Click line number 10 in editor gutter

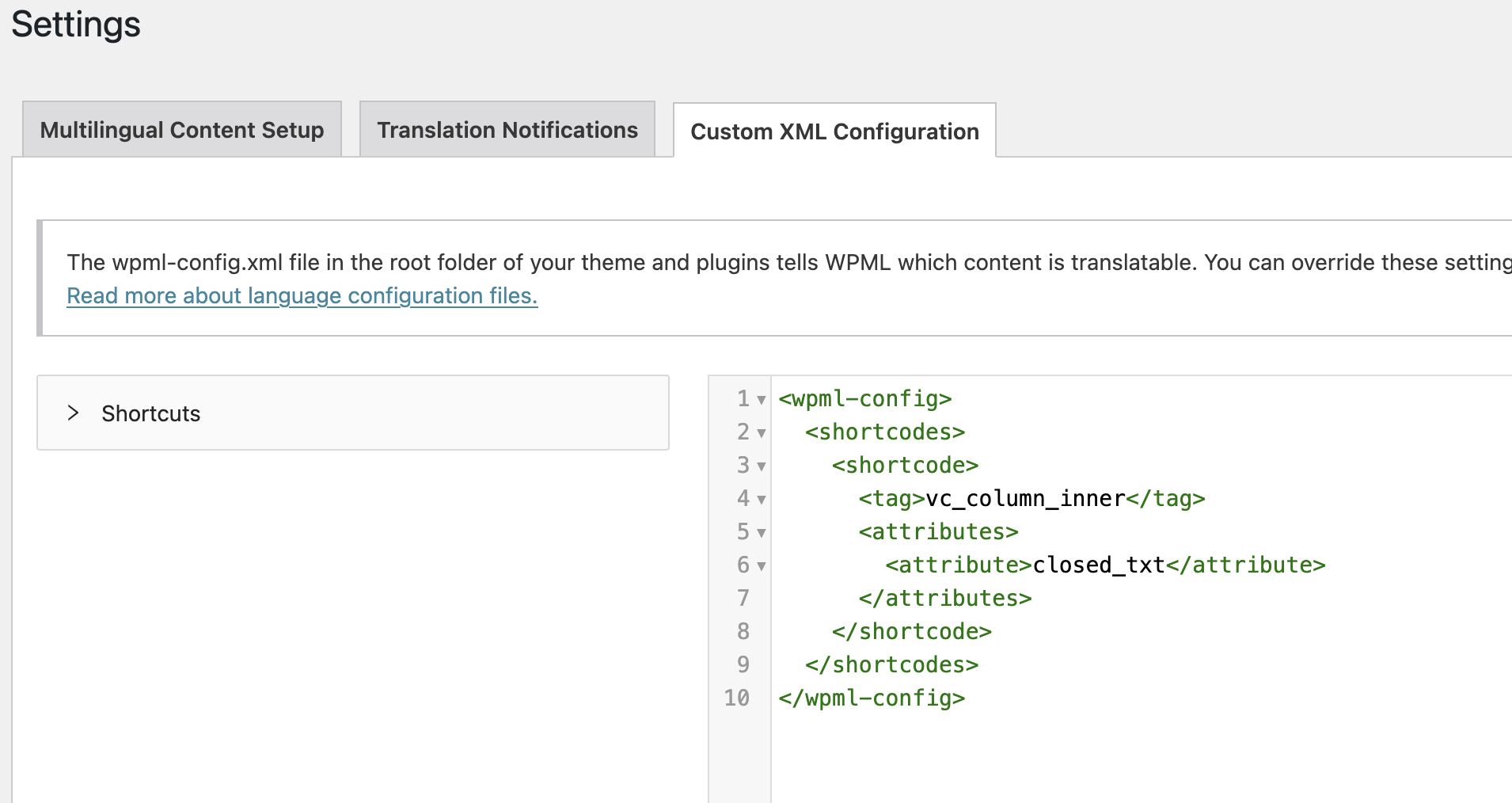pyautogui.click(x=736, y=698)
